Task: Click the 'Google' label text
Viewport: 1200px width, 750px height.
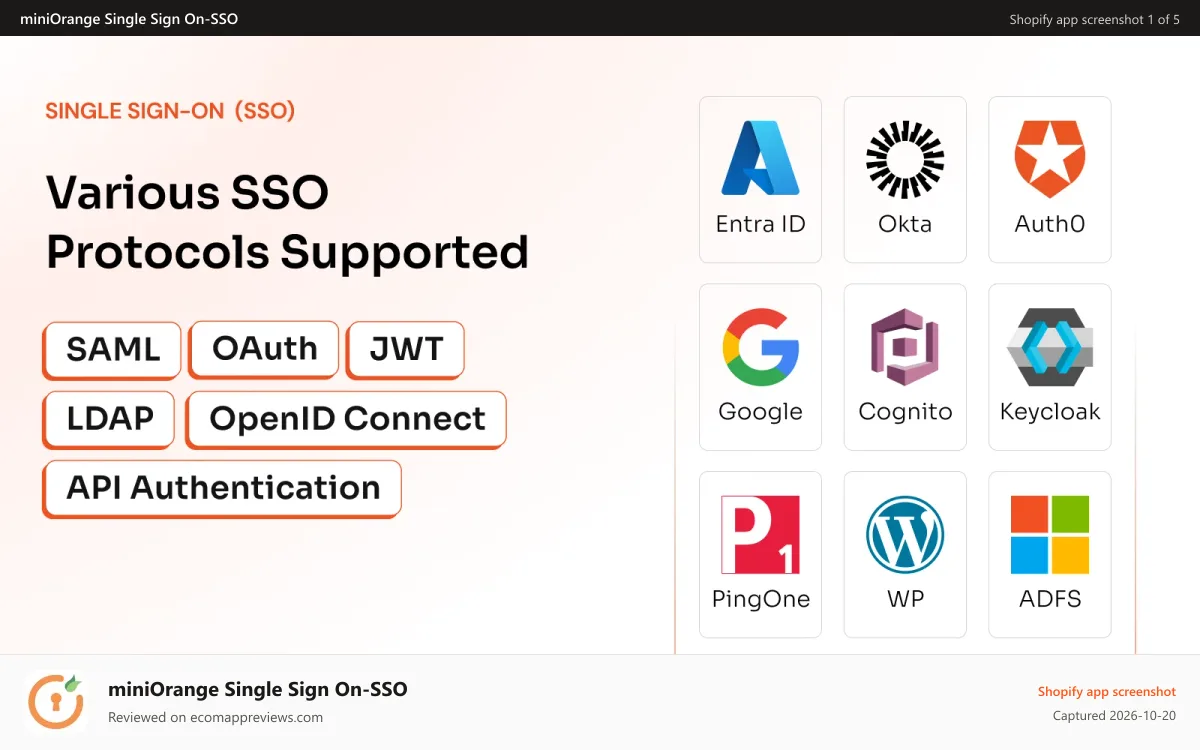Action: pyautogui.click(x=760, y=412)
